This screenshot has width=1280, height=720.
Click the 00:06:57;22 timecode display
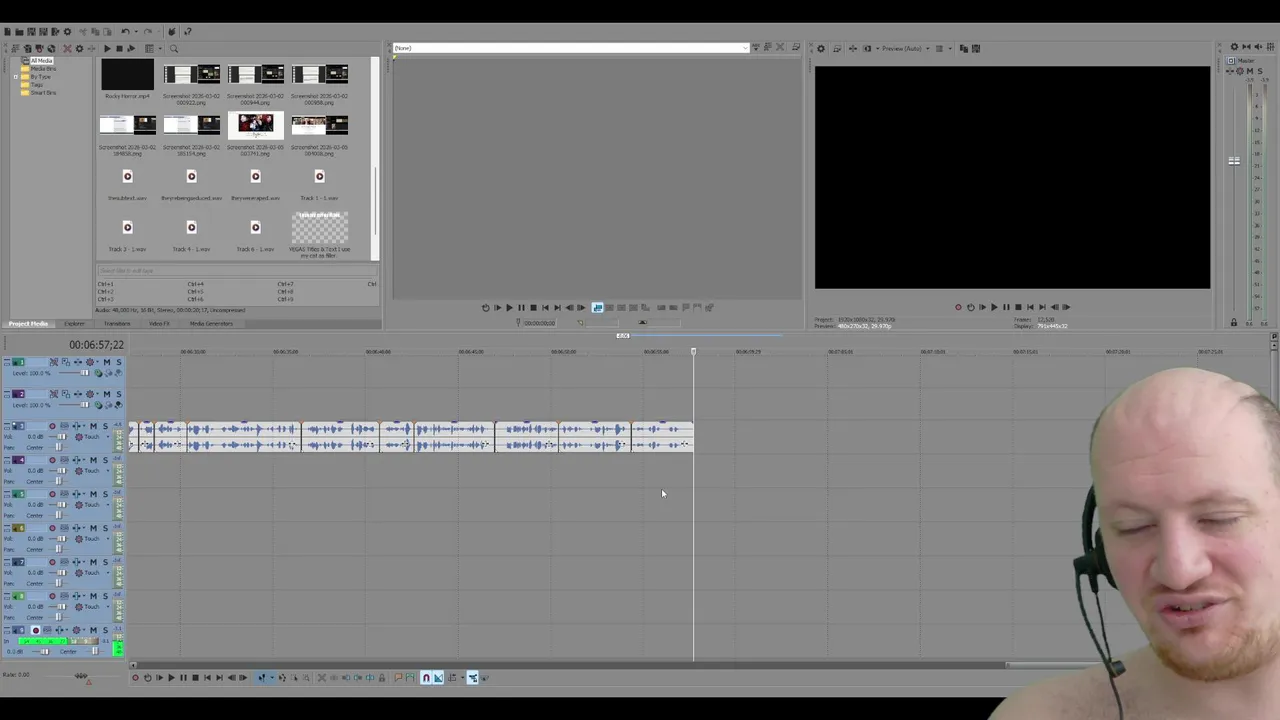pyautogui.click(x=96, y=345)
